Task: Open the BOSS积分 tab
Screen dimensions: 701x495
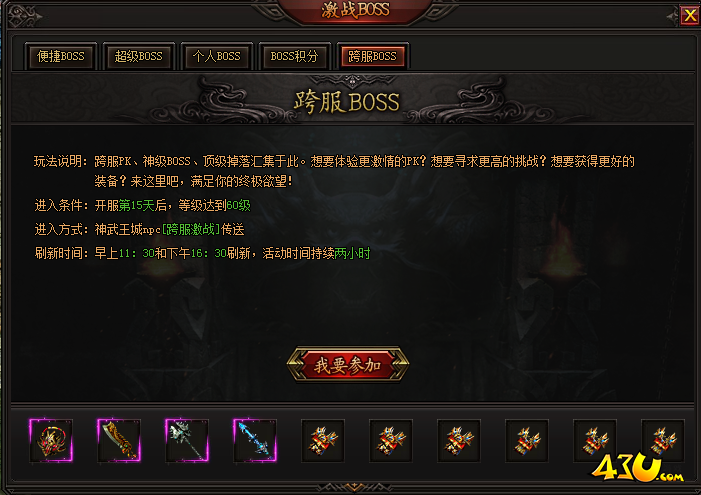Action: tap(294, 56)
